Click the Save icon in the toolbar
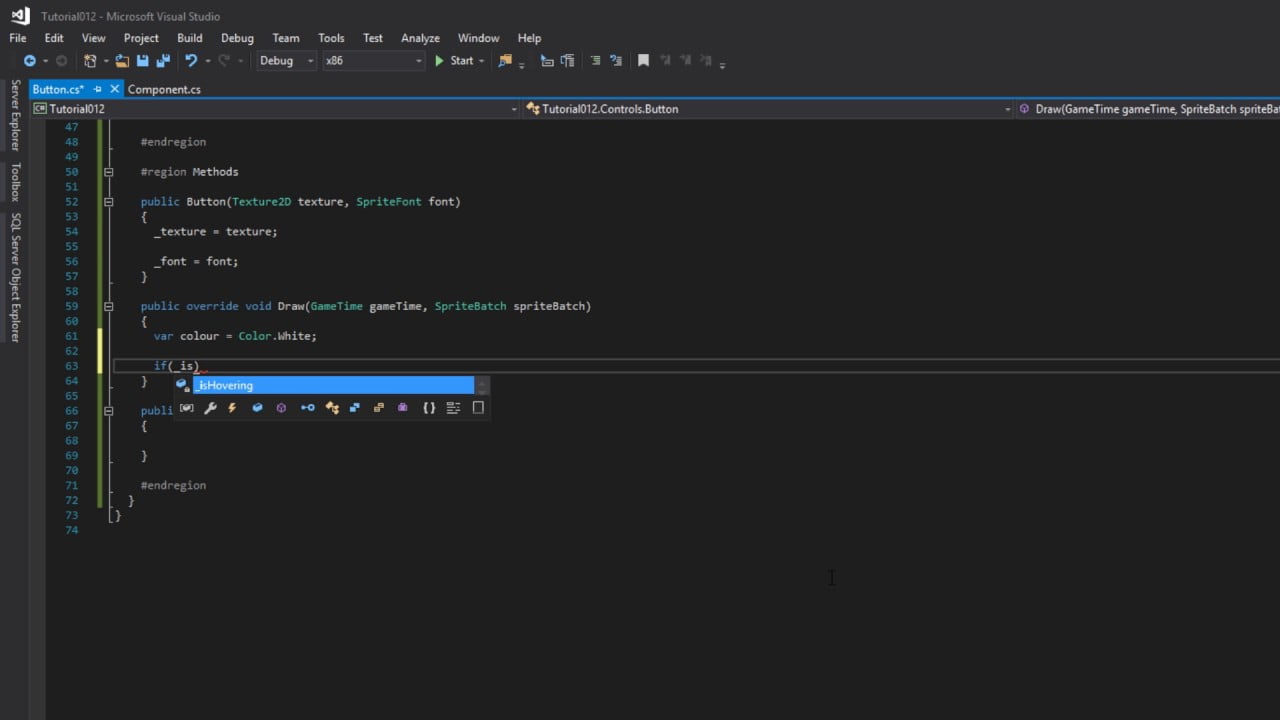The height and width of the screenshot is (720, 1280). click(143, 61)
